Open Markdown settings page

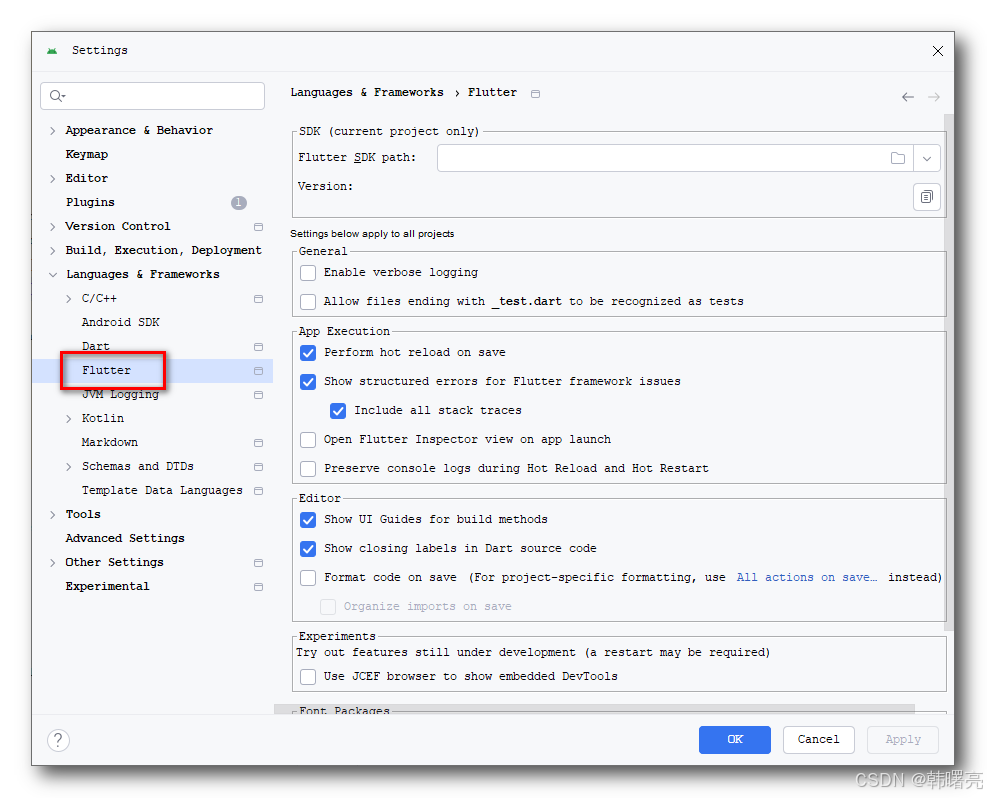pos(110,442)
